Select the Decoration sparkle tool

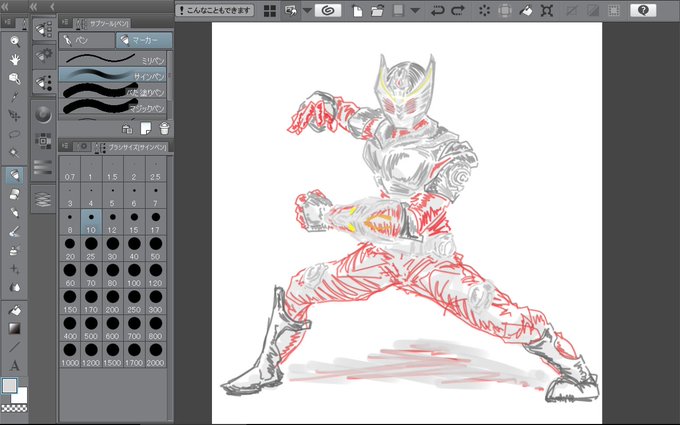click(x=15, y=269)
